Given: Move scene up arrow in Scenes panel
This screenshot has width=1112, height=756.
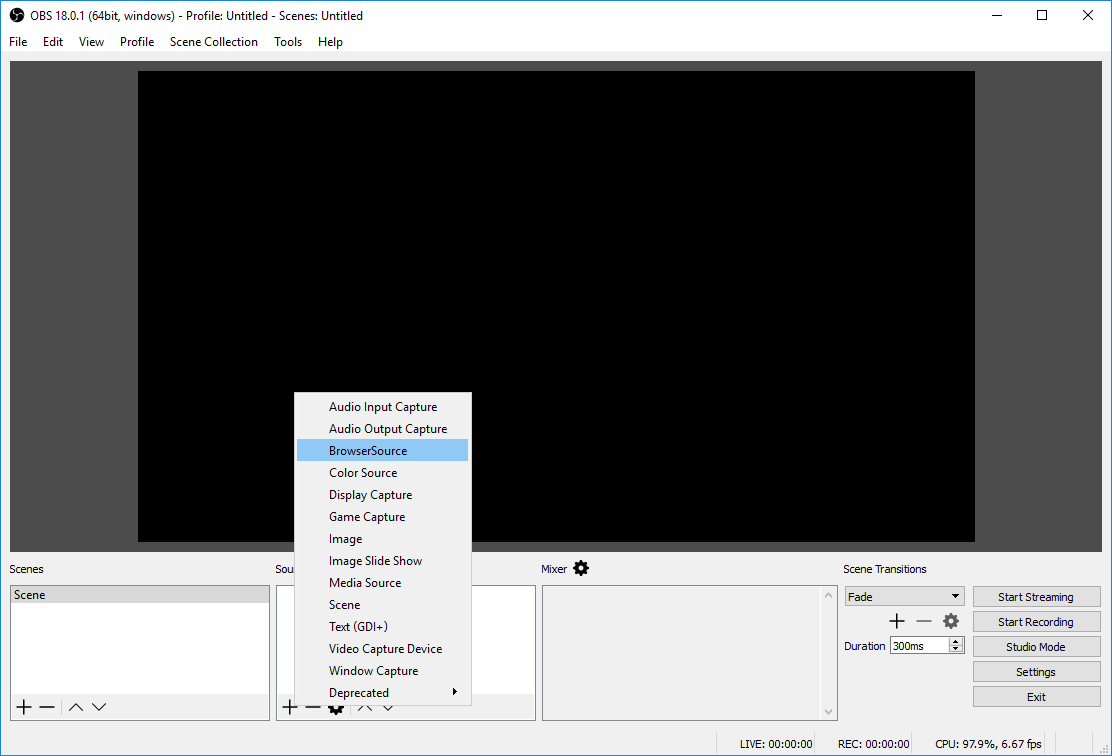Looking at the screenshot, I should pos(76,707).
